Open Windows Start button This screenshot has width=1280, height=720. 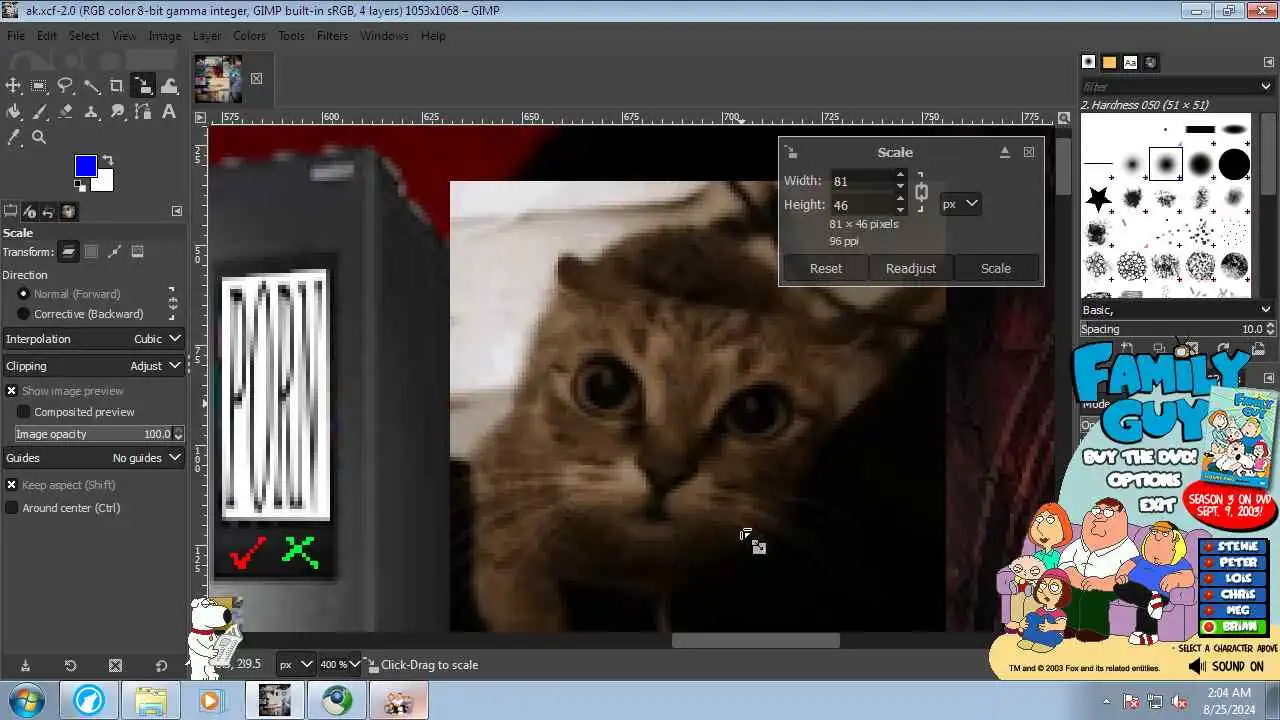coord(25,700)
